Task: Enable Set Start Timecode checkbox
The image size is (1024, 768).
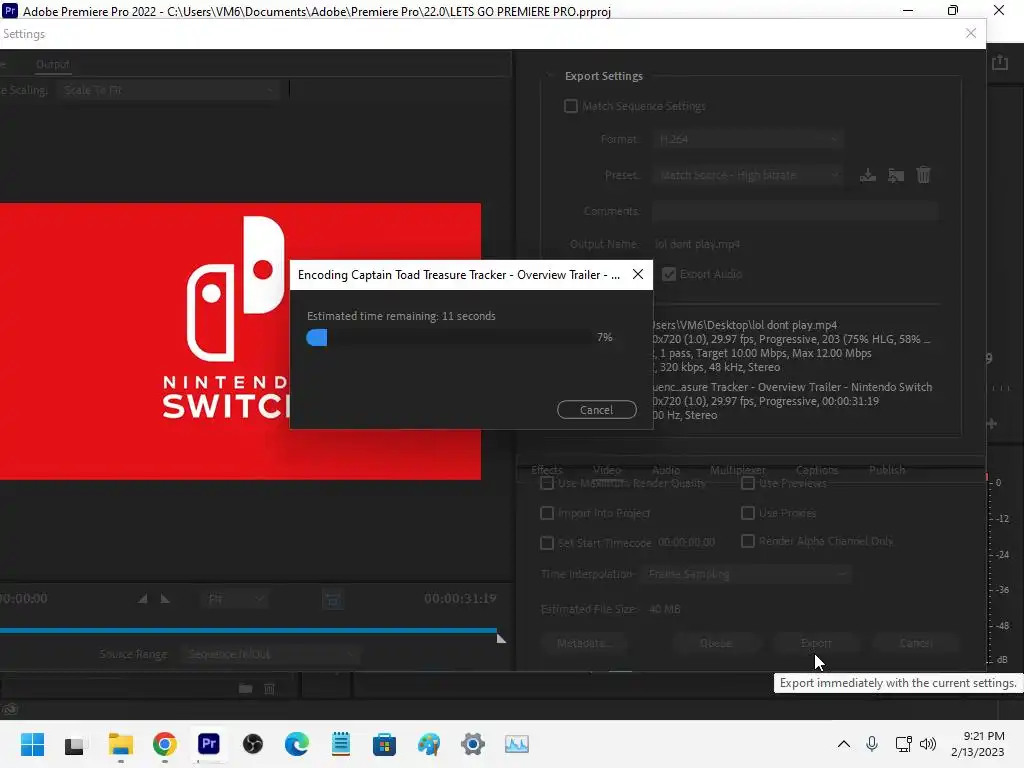Action: click(x=547, y=543)
